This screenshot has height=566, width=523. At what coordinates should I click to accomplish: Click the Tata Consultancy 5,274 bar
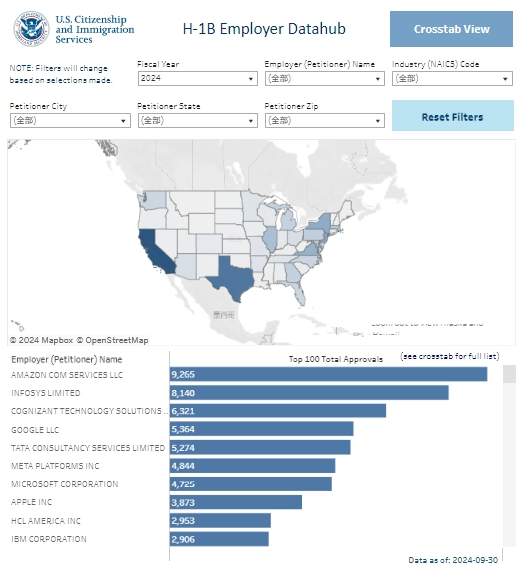point(260,447)
